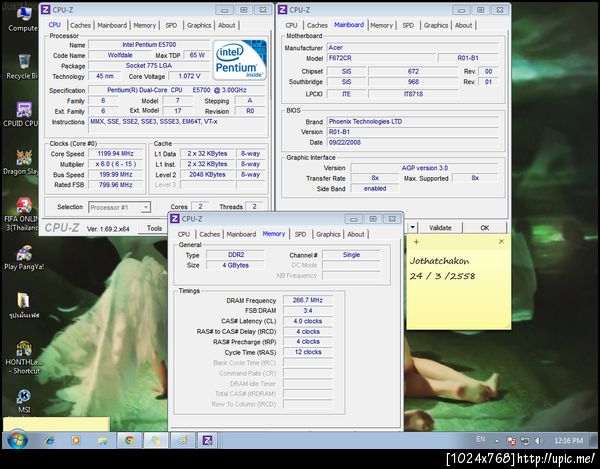
Task: Open About tab in CPU window
Action: tap(227, 25)
